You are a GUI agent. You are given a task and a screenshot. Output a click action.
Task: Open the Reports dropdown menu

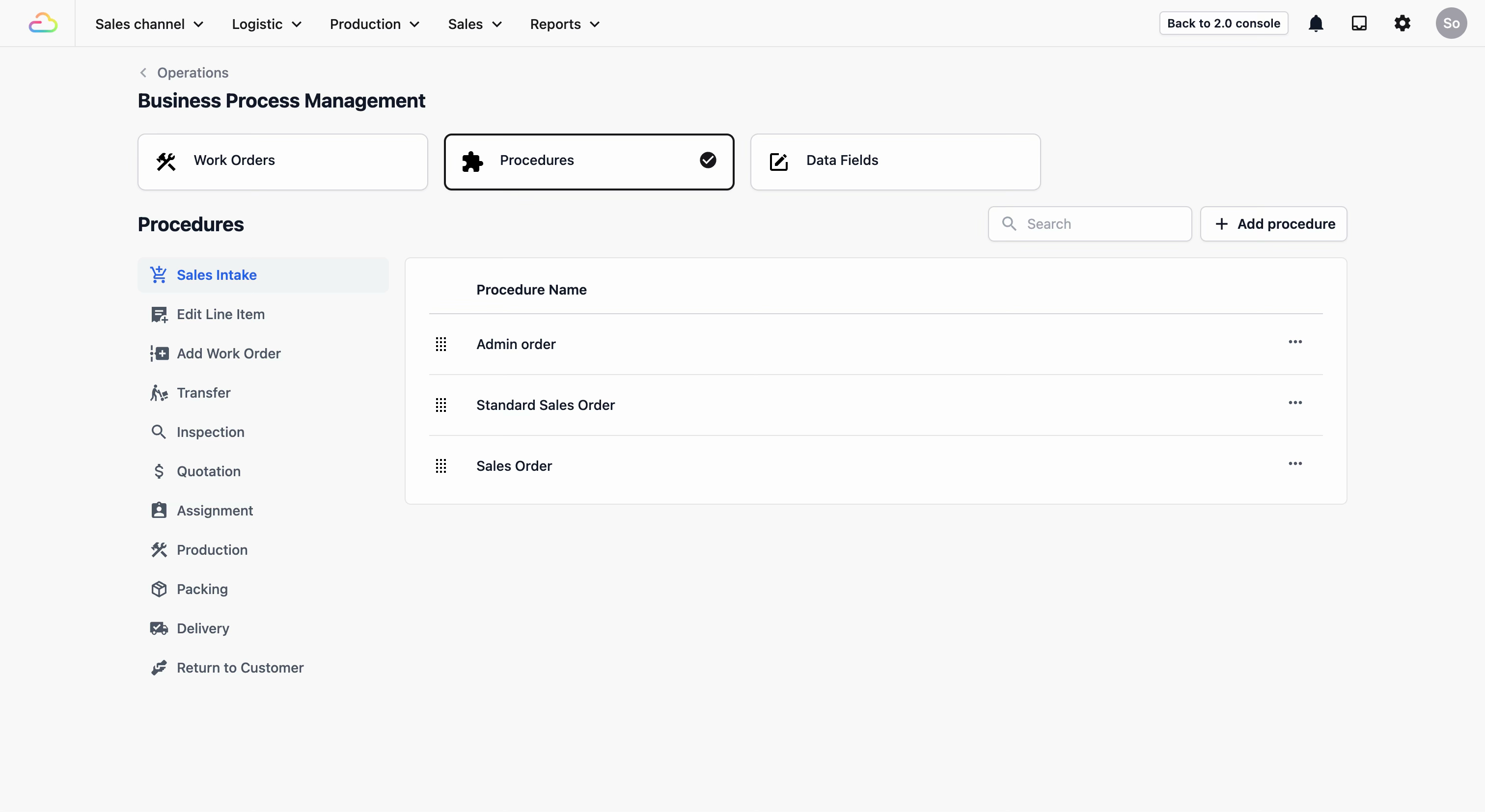565,24
